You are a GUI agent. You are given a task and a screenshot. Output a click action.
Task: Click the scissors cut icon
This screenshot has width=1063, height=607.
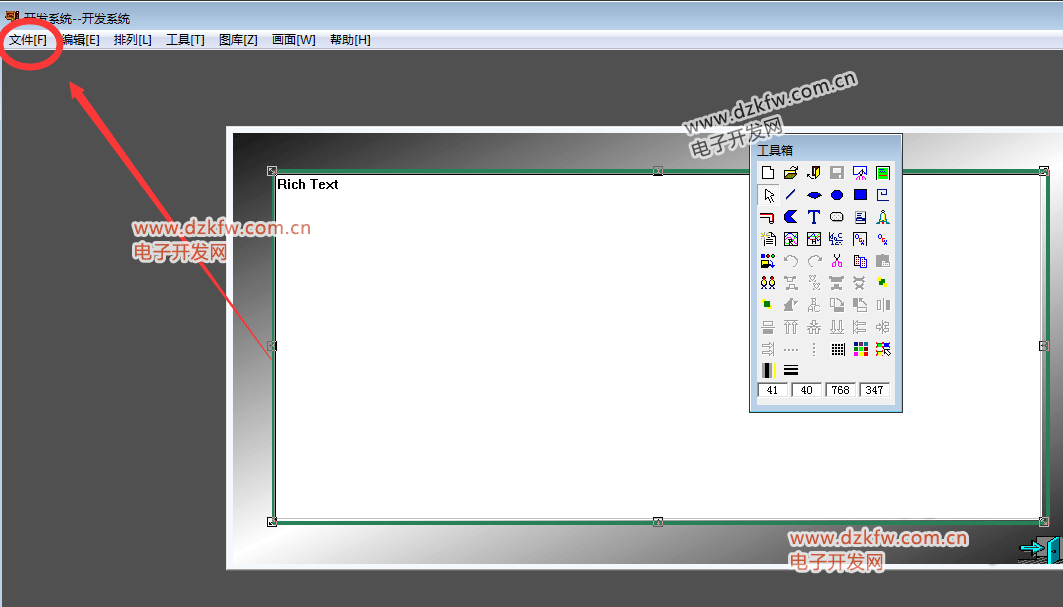[837, 261]
